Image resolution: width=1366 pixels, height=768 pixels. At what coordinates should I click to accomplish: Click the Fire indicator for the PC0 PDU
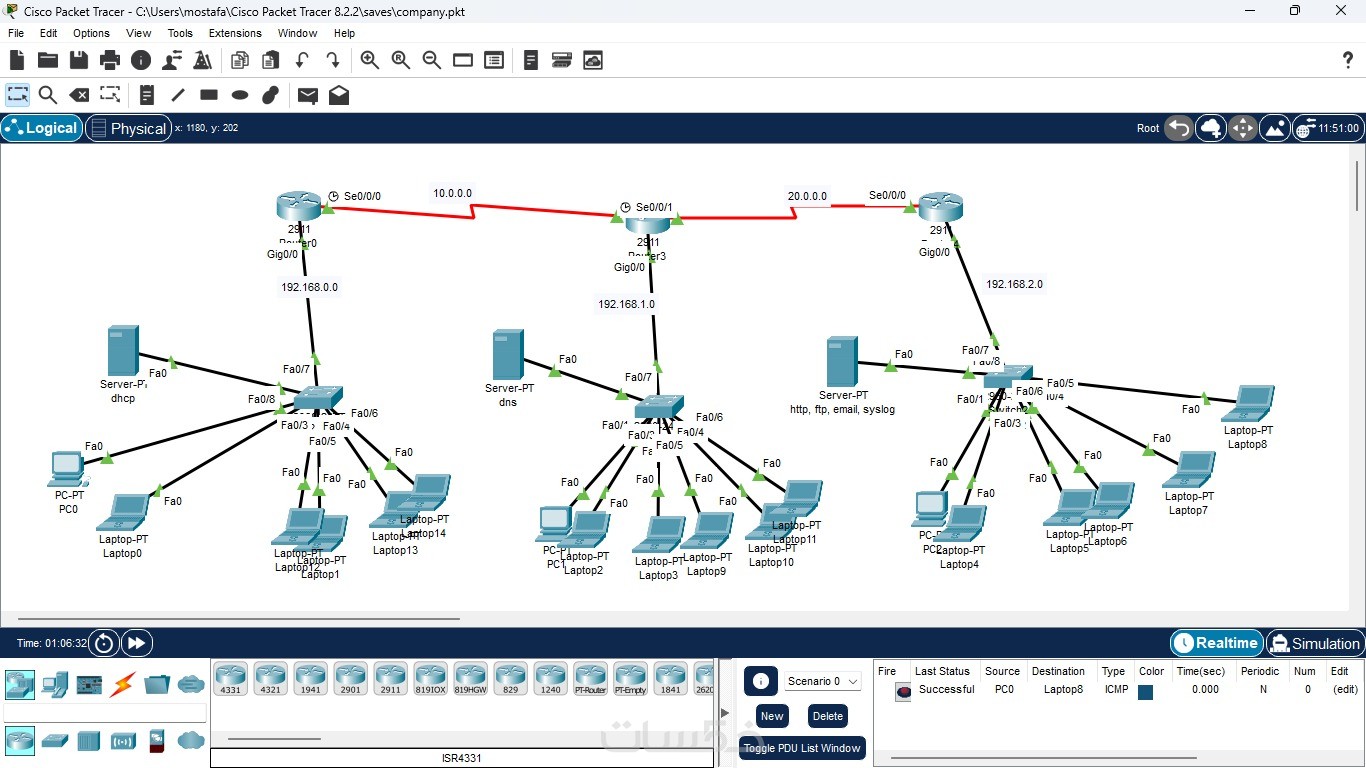pos(903,692)
